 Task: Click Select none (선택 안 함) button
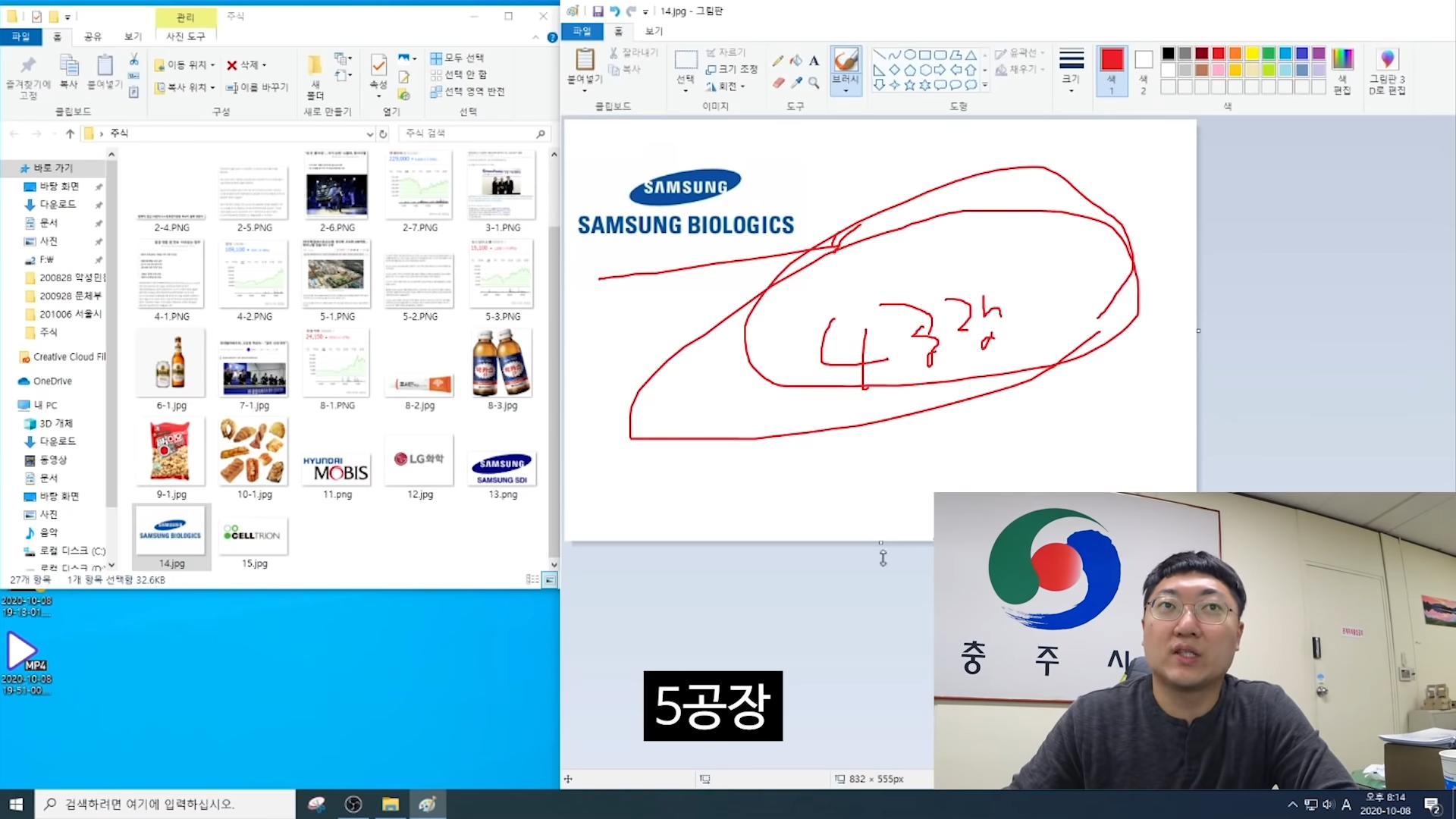[460, 74]
